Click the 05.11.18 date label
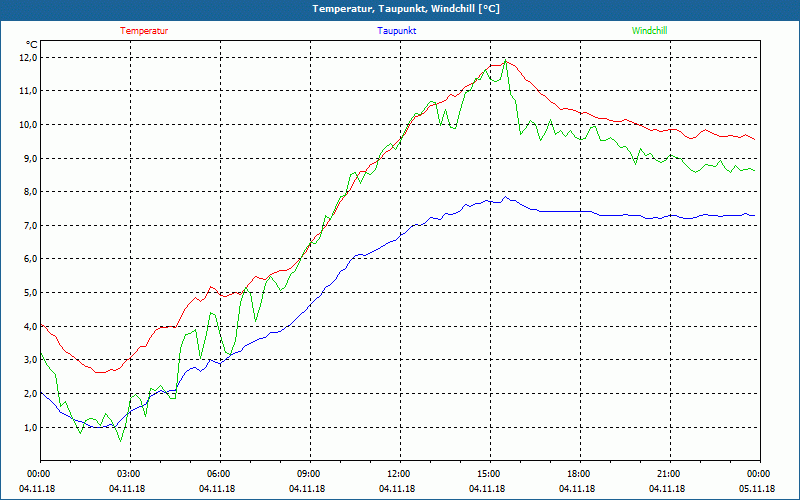 click(757, 488)
